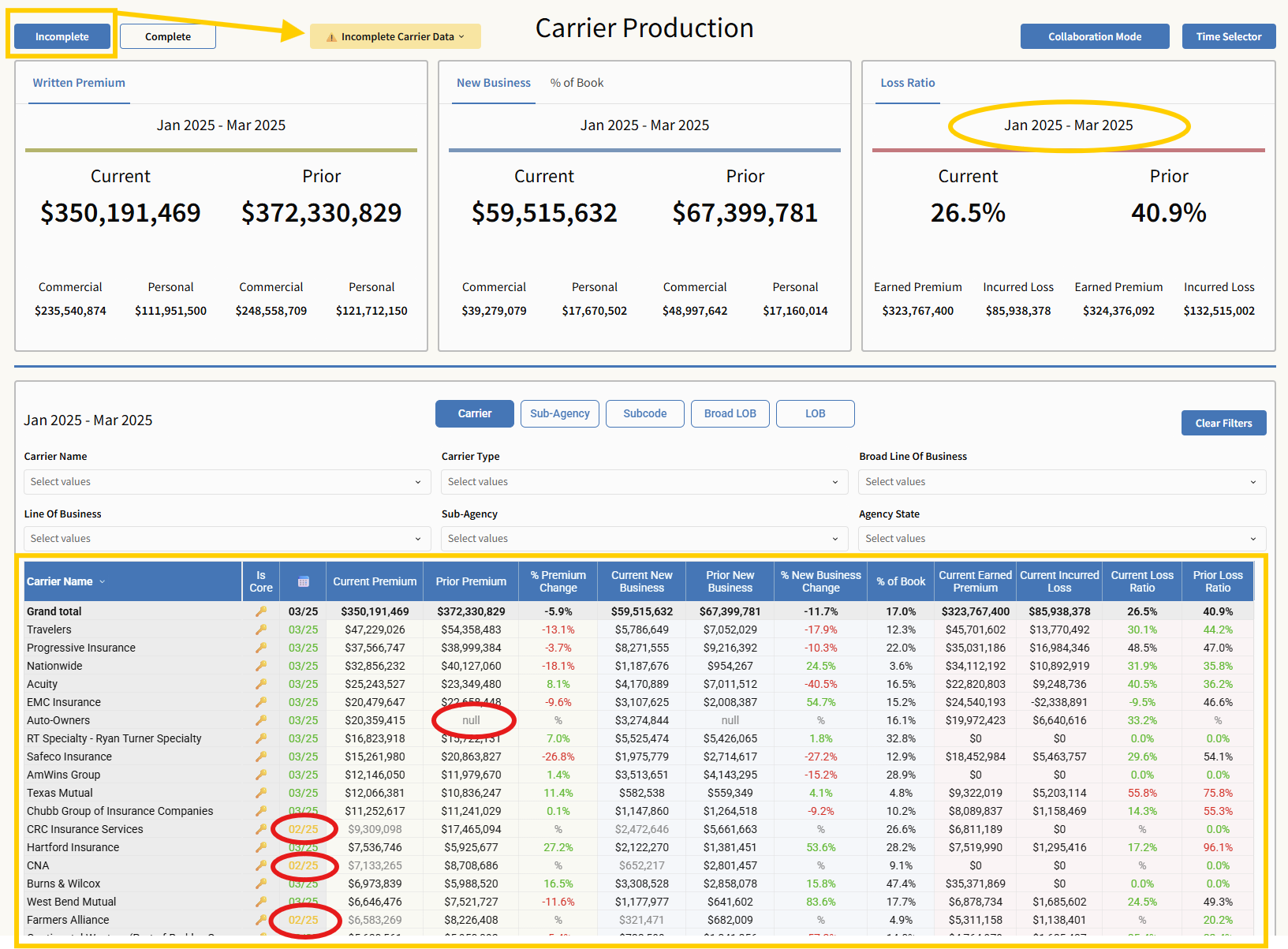The height and width of the screenshot is (949, 1288).
Task: Click the key icon beside Travelers
Action: 261,630
